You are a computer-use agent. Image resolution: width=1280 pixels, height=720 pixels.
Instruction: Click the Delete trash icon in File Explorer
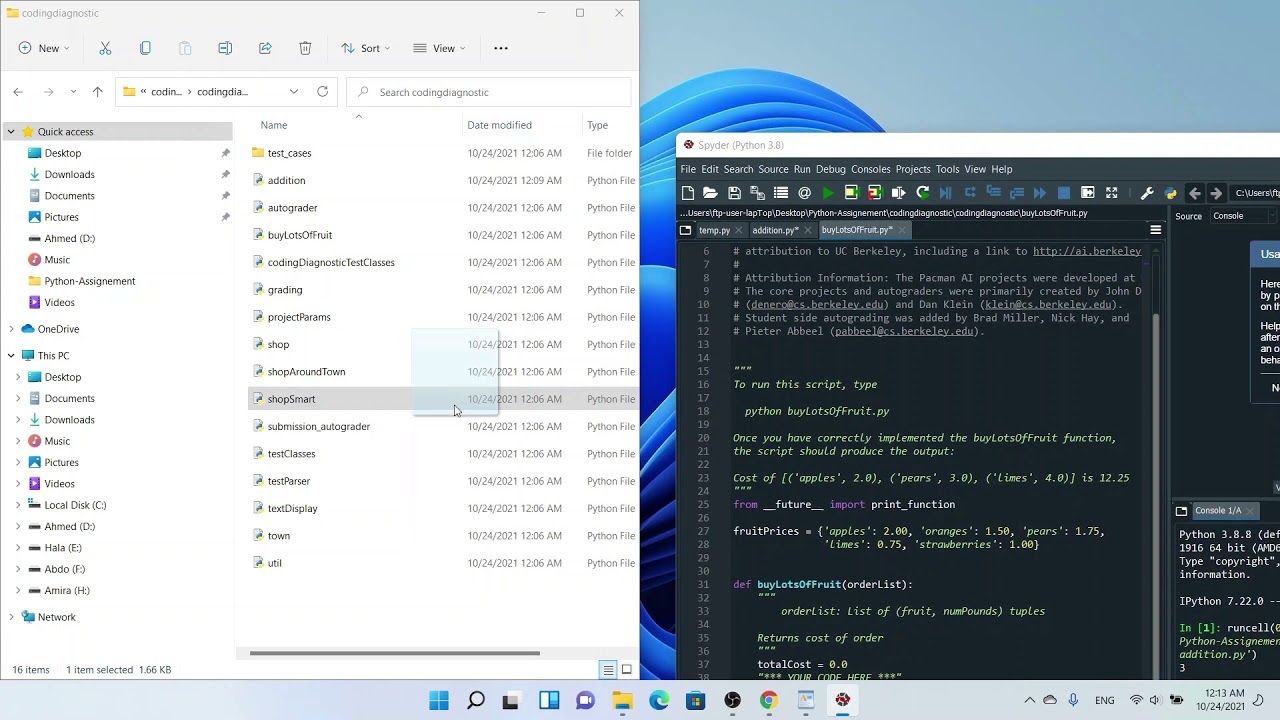(305, 48)
